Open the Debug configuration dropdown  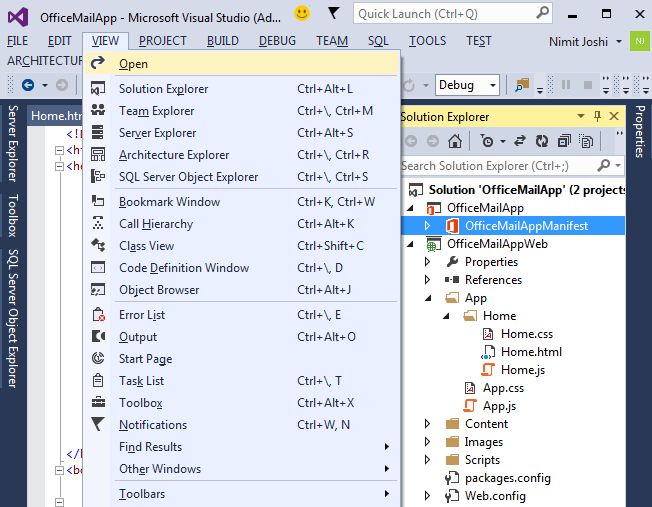468,85
